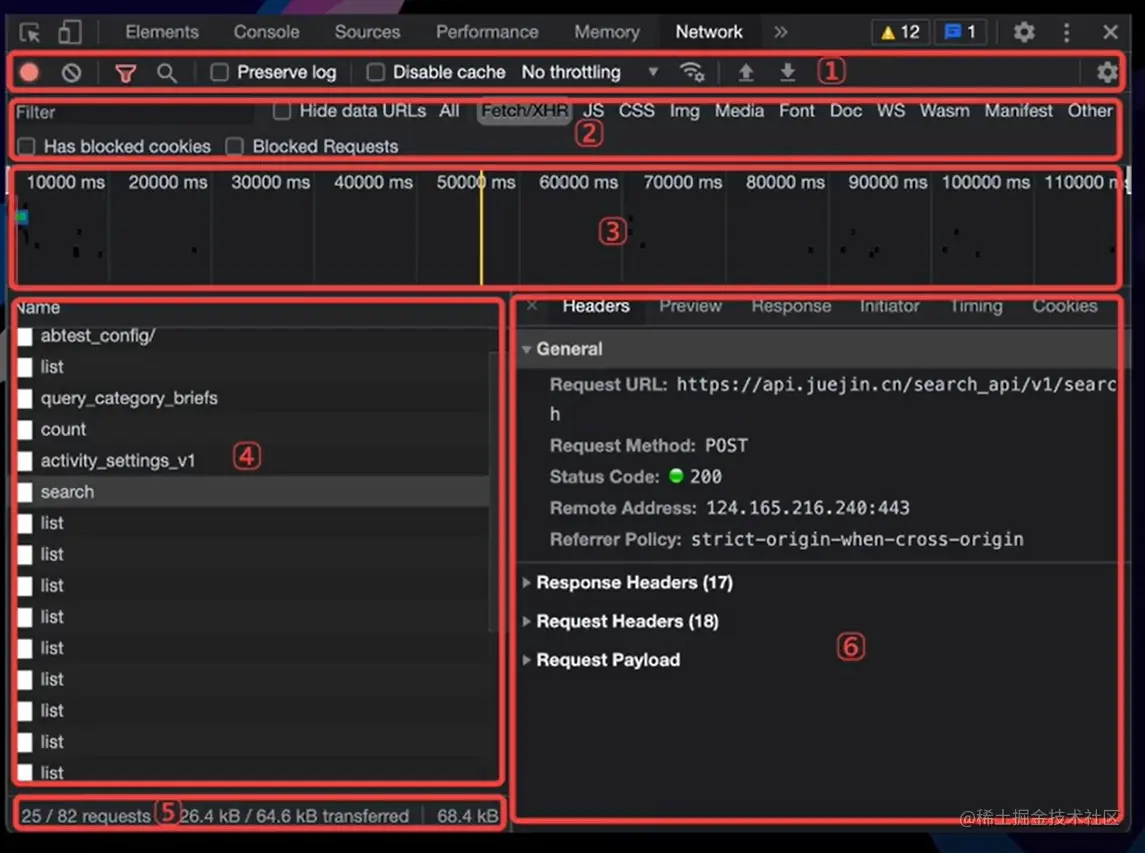The width and height of the screenshot is (1145, 853).
Task: Focus the Filter text field
Action: (x=134, y=112)
